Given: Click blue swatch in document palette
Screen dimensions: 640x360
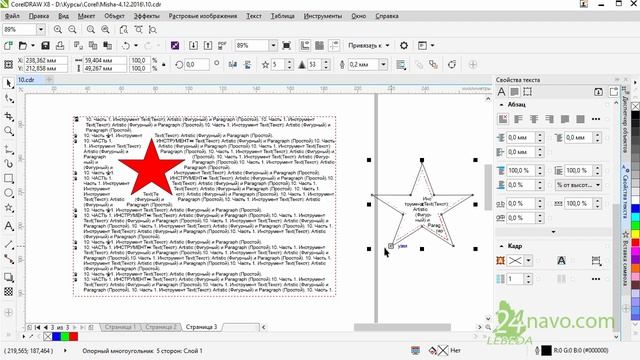Looking at the screenshot, I should coord(56,337).
